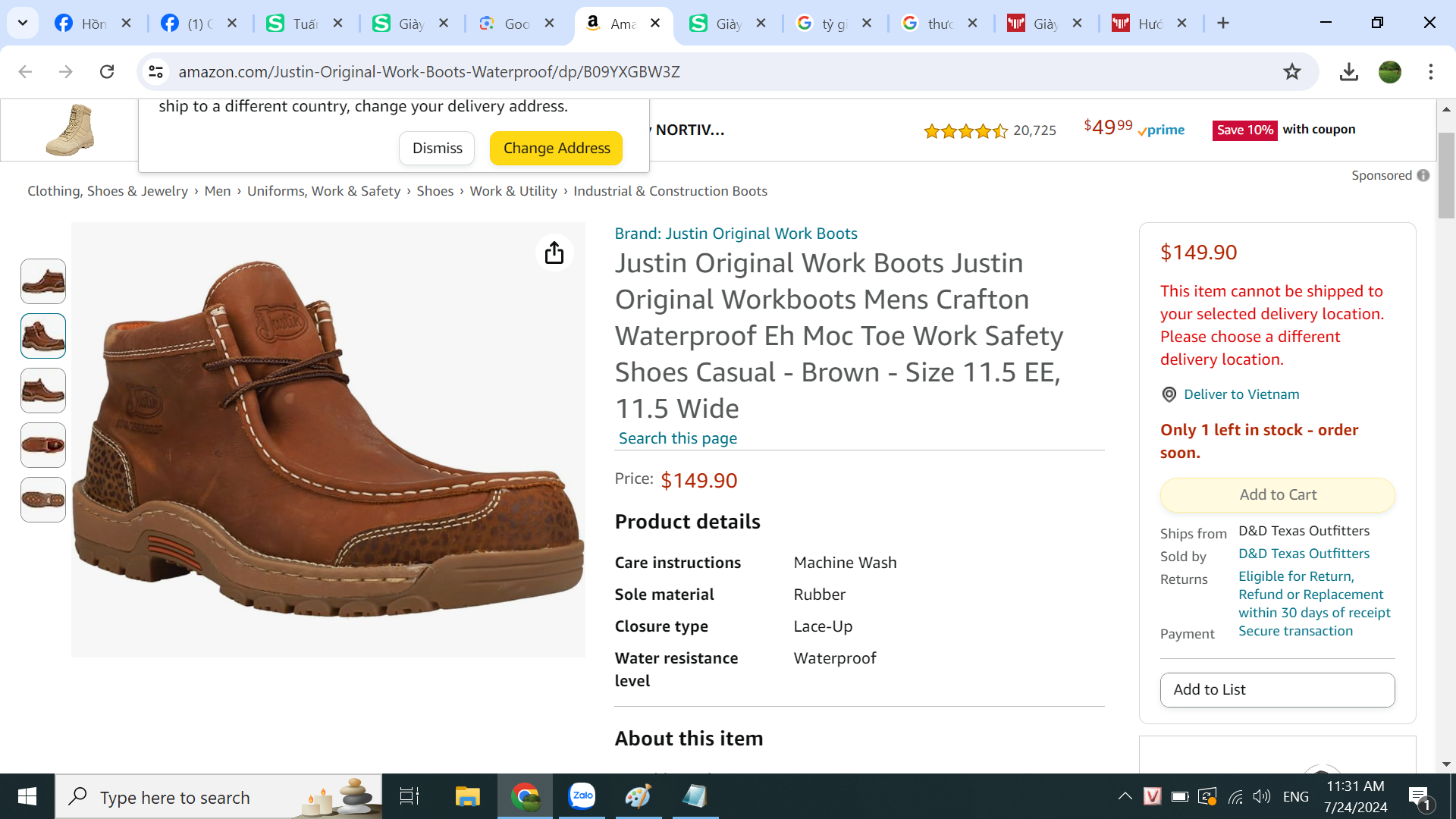Click the Sponsored info icon

(x=1423, y=175)
